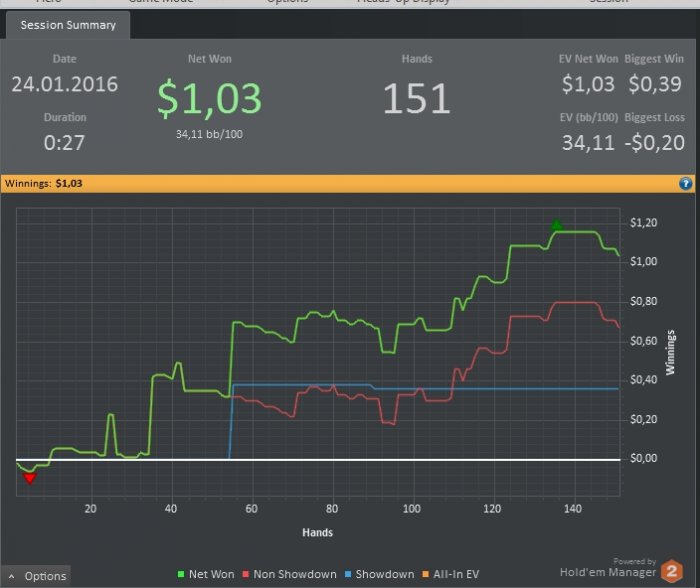This screenshot has width=700, height=588.
Task: Click the EV (bb/100) value 34,11
Action: coord(588,143)
